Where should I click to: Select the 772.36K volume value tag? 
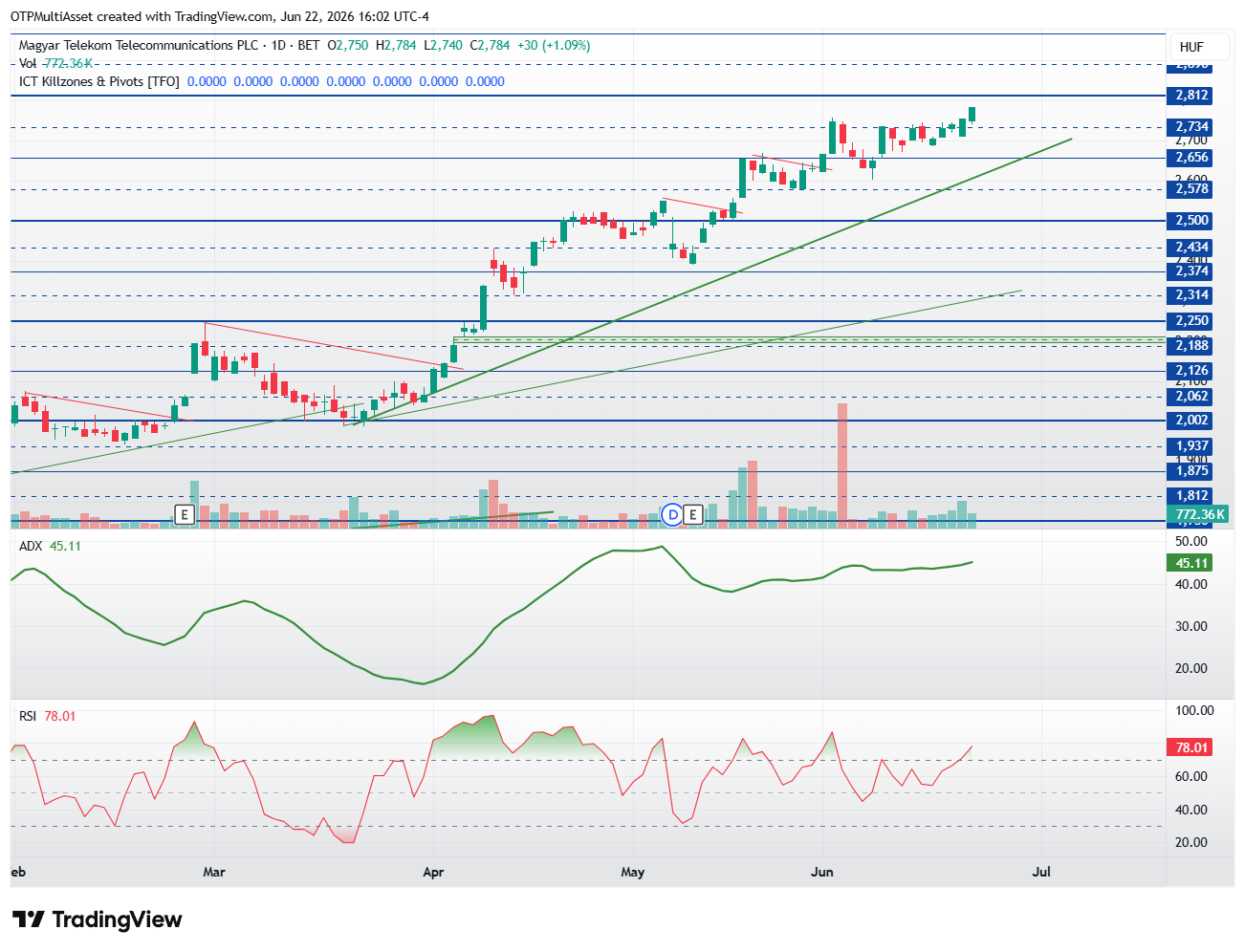pyautogui.click(x=1199, y=514)
